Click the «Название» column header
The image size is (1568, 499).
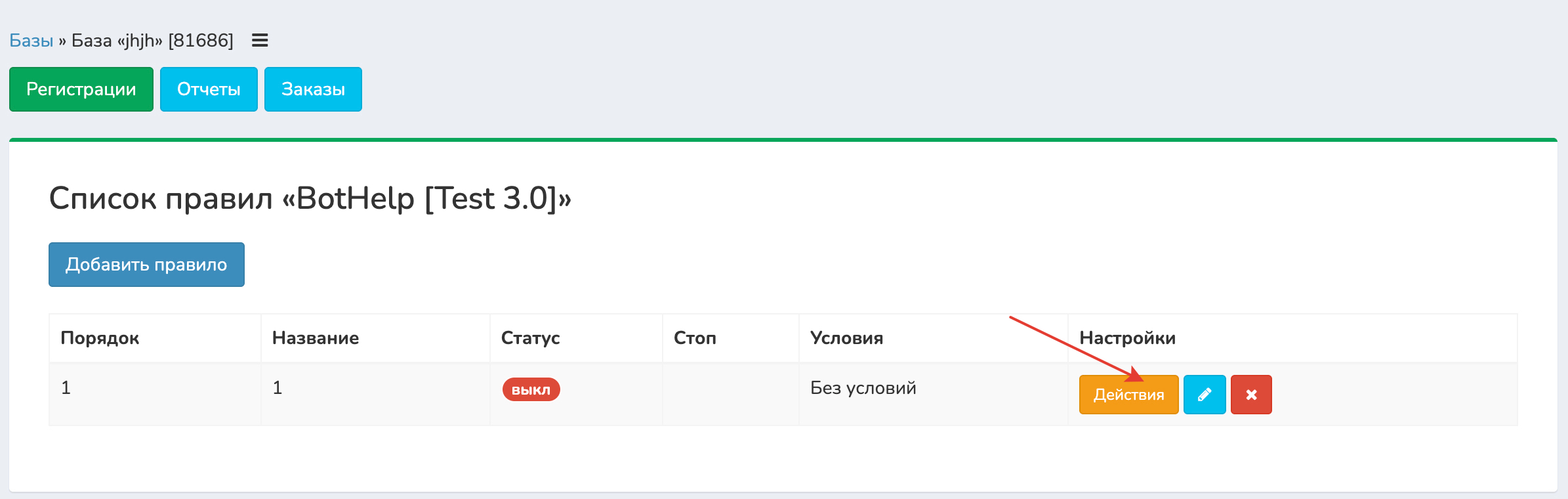(x=316, y=338)
